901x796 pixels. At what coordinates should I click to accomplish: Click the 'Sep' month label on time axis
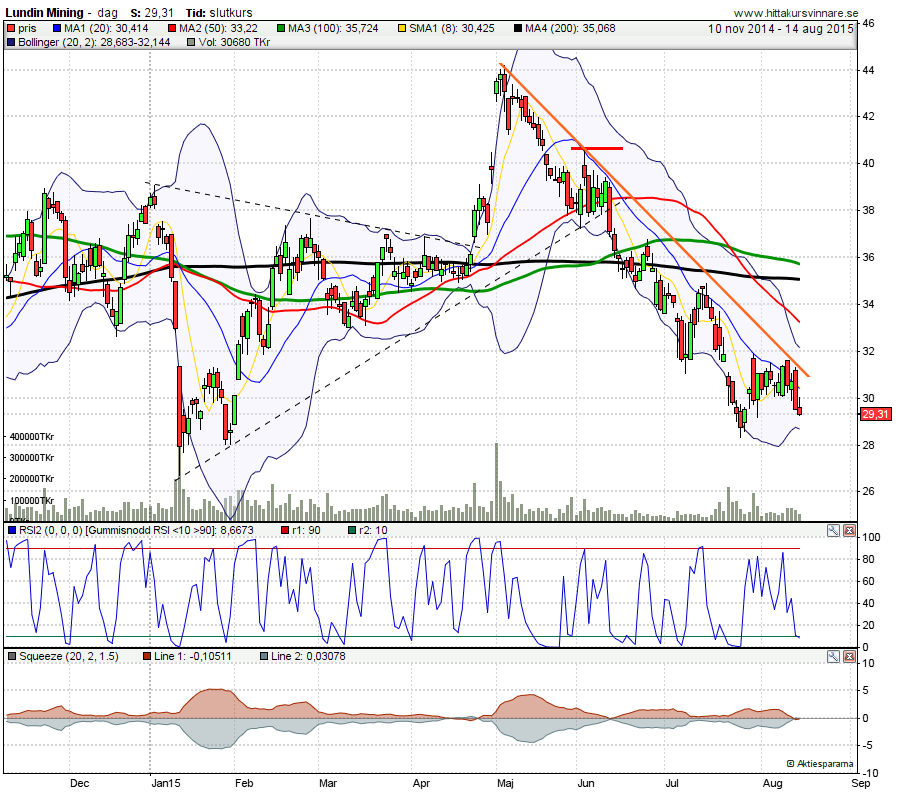pos(861,783)
